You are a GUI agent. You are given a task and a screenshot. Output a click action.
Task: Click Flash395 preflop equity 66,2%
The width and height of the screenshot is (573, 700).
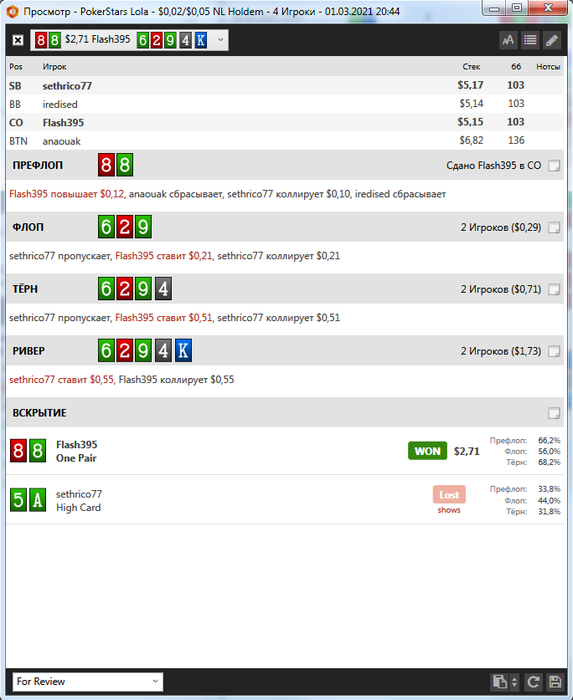(x=549, y=440)
